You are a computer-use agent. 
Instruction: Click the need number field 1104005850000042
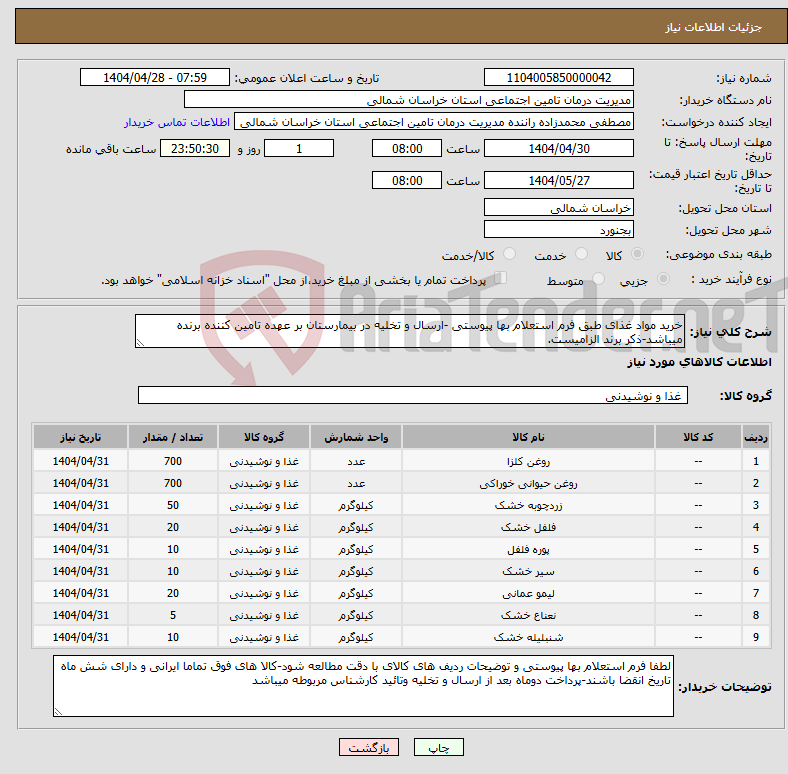pyautogui.click(x=559, y=78)
